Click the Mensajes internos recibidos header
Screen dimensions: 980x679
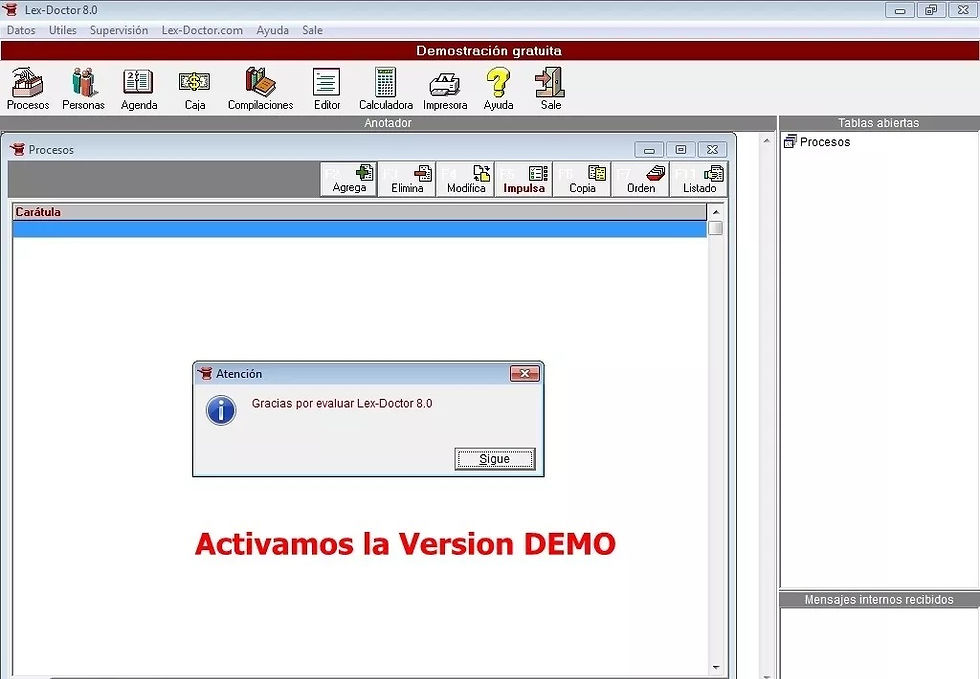pyautogui.click(x=879, y=600)
